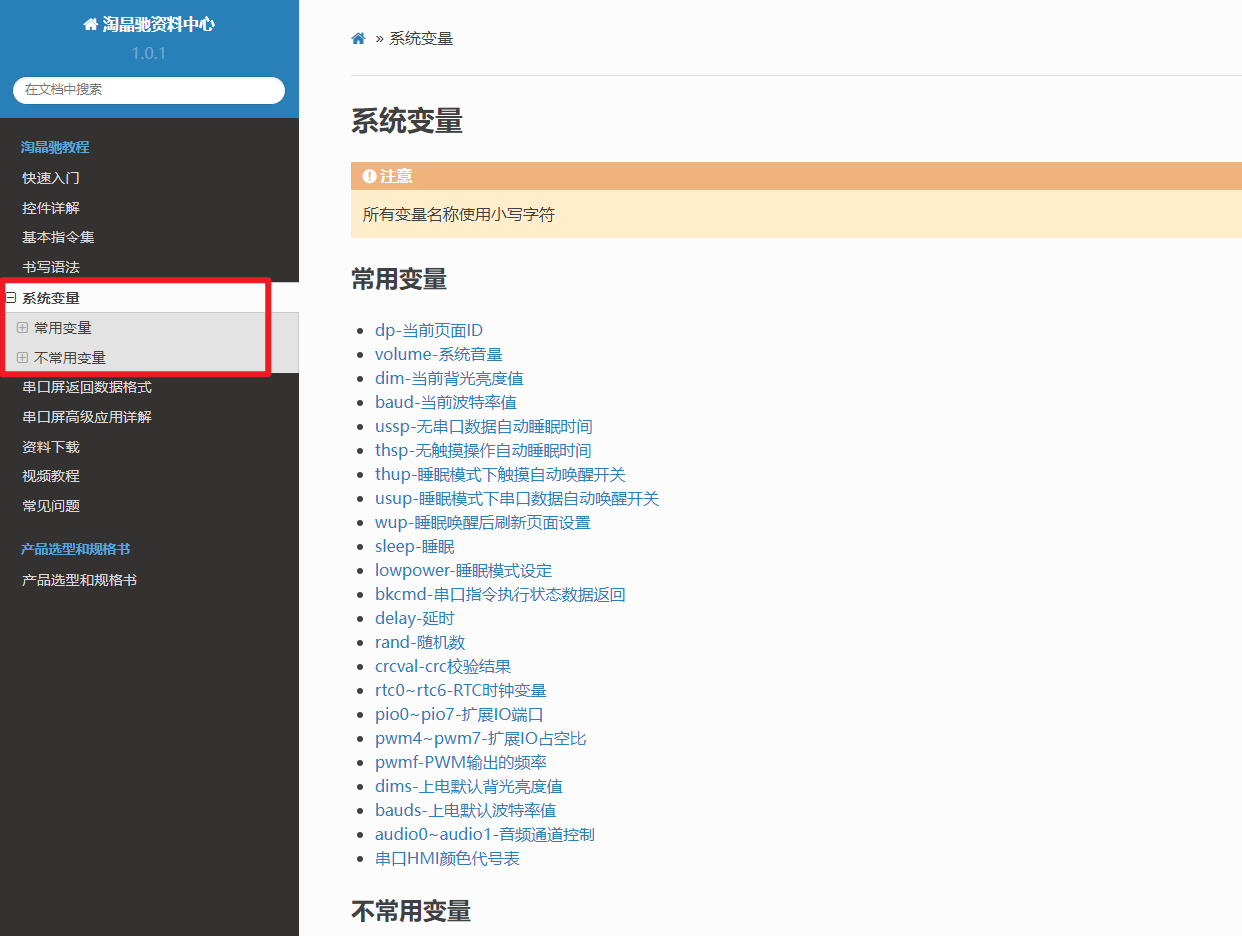This screenshot has height=936, width=1242.
Task: Click the home icon in the breadcrumb
Action: click(x=358, y=39)
